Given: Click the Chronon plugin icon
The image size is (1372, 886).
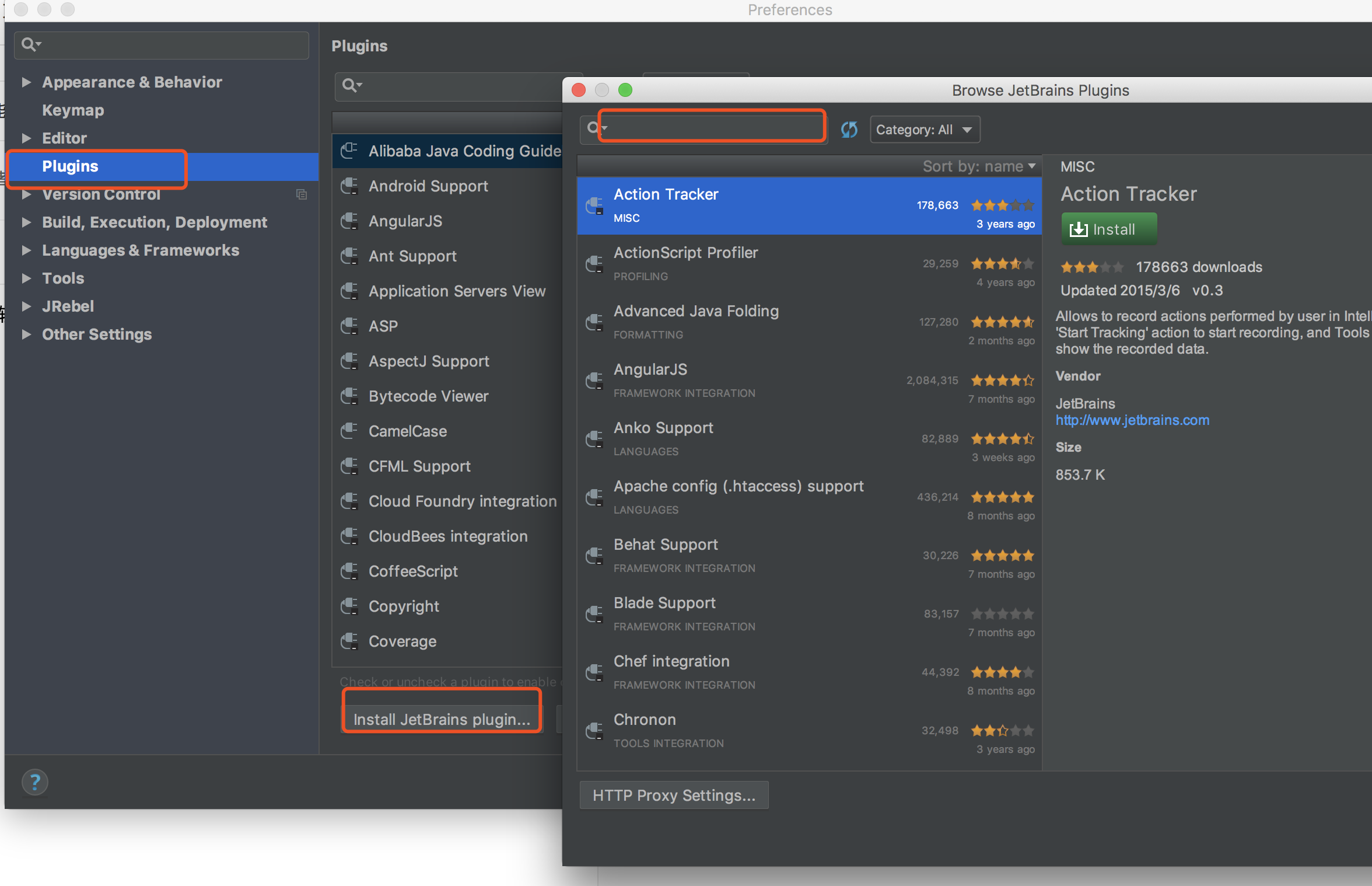Looking at the screenshot, I should tap(594, 731).
